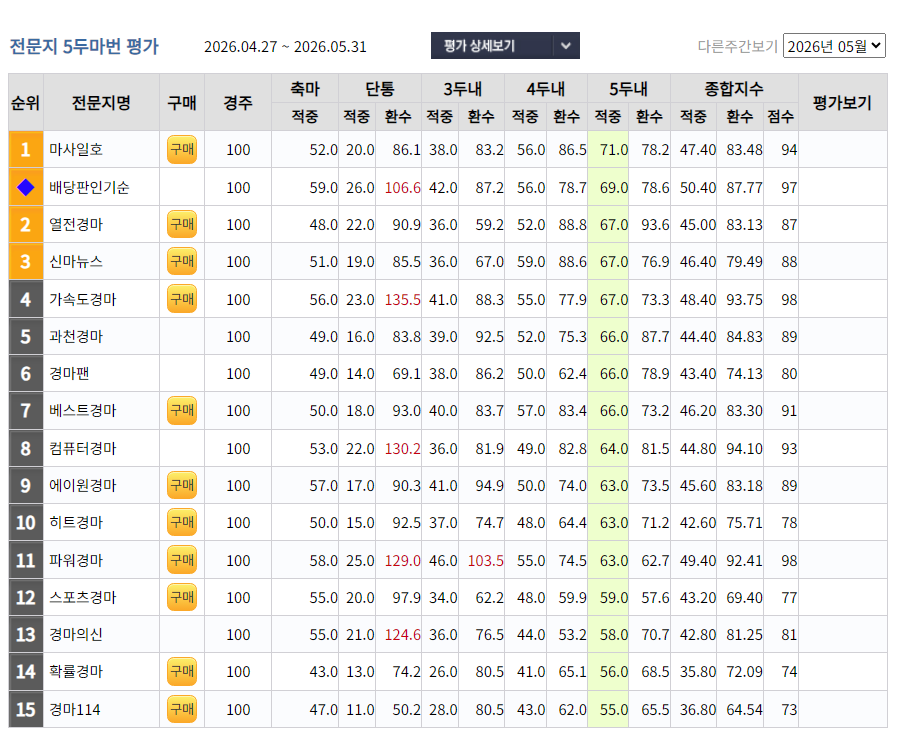Click the 4두내 column header
The height and width of the screenshot is (734, 898).
[x=546, y=89]
